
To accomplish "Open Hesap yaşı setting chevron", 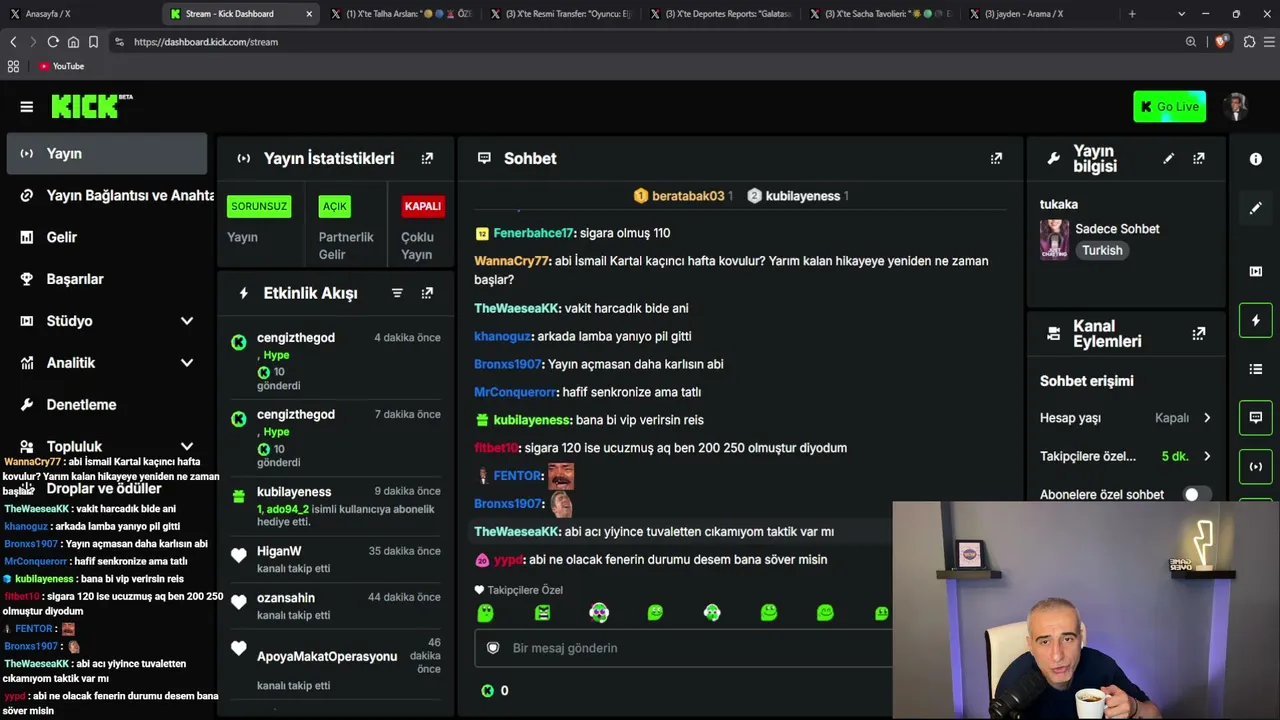I will tap(1207, 418).
